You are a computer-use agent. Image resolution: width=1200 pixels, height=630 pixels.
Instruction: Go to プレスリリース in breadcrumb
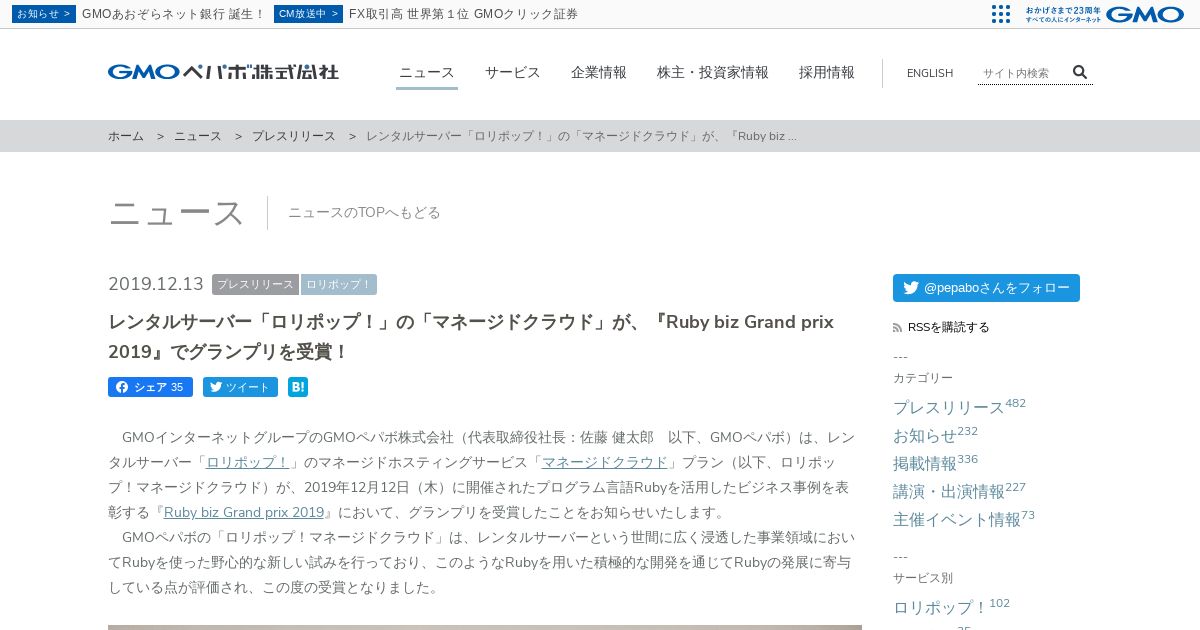click(x=294, y=136)
